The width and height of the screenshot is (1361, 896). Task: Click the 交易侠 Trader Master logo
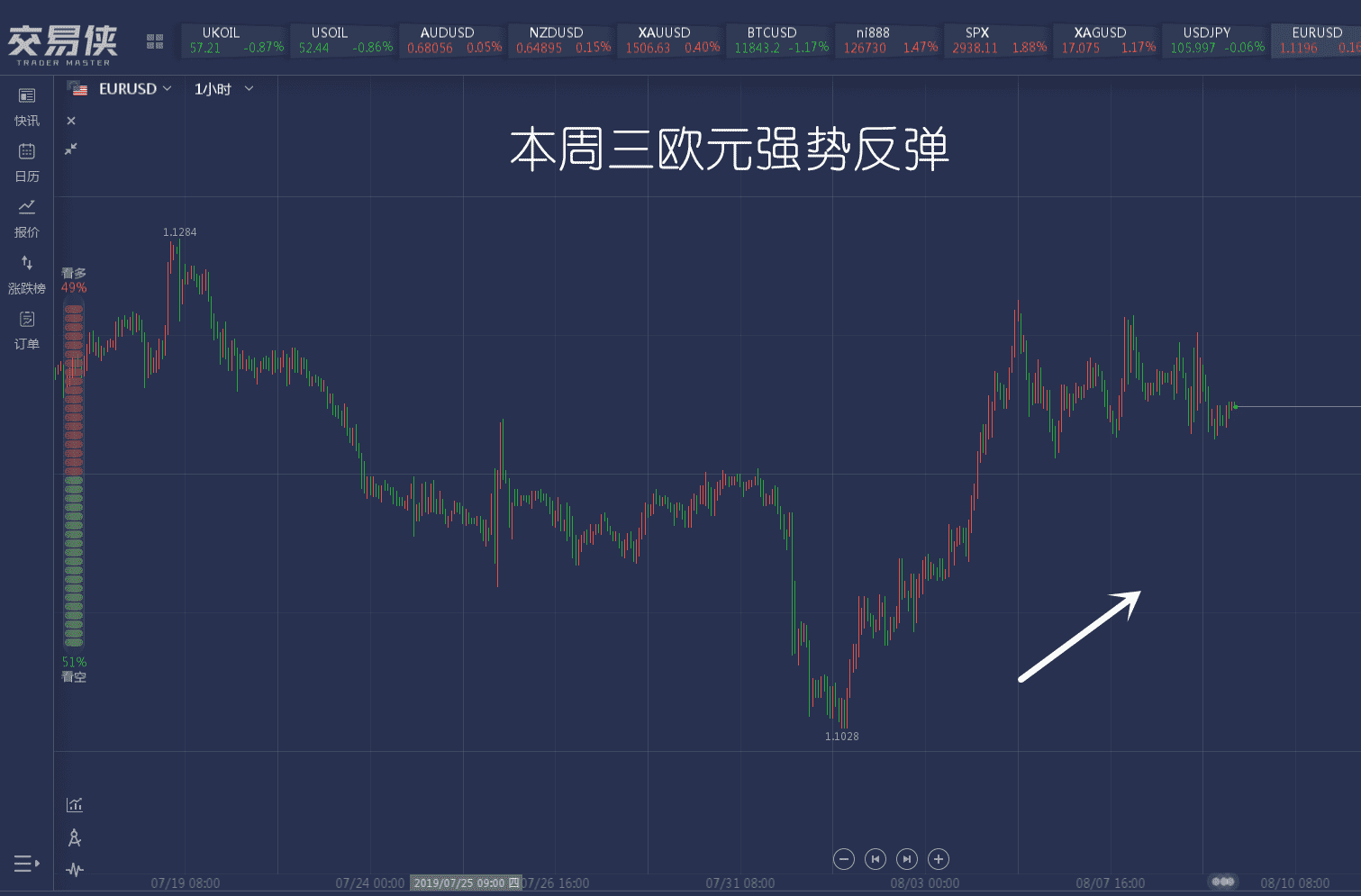[x=62, y=44]
